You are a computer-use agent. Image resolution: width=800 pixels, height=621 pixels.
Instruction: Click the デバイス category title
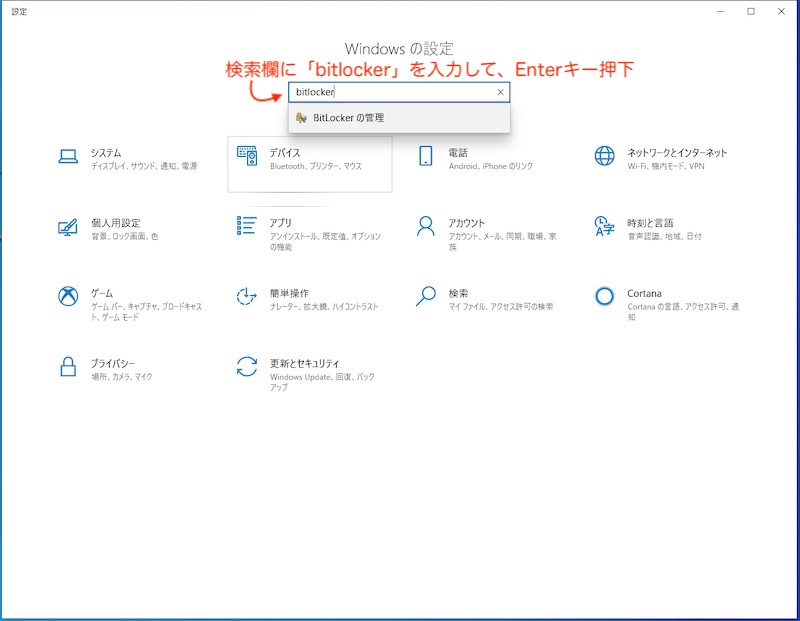pyautogui.click(x=285, y=153)
